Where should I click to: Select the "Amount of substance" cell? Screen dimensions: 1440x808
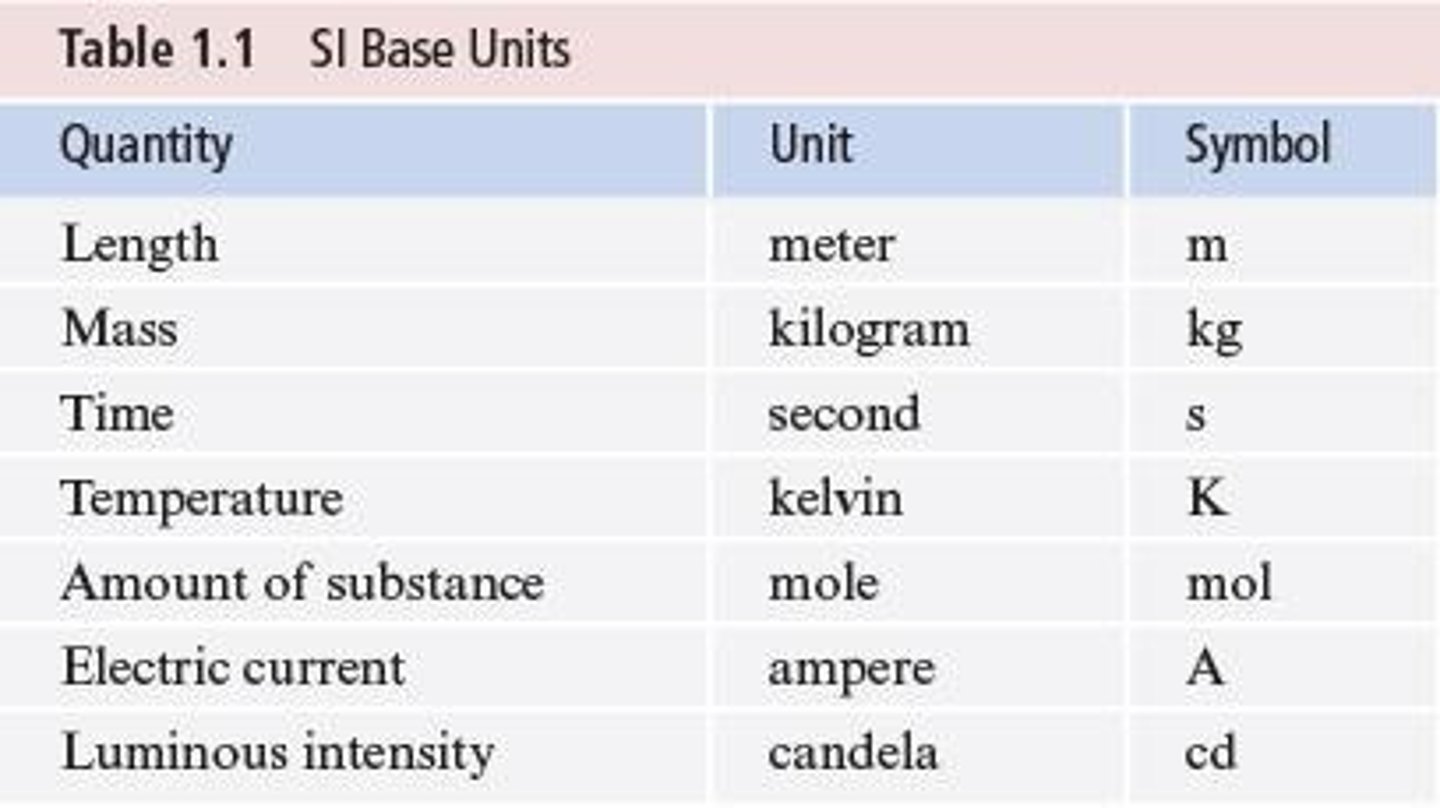(302, 582)
